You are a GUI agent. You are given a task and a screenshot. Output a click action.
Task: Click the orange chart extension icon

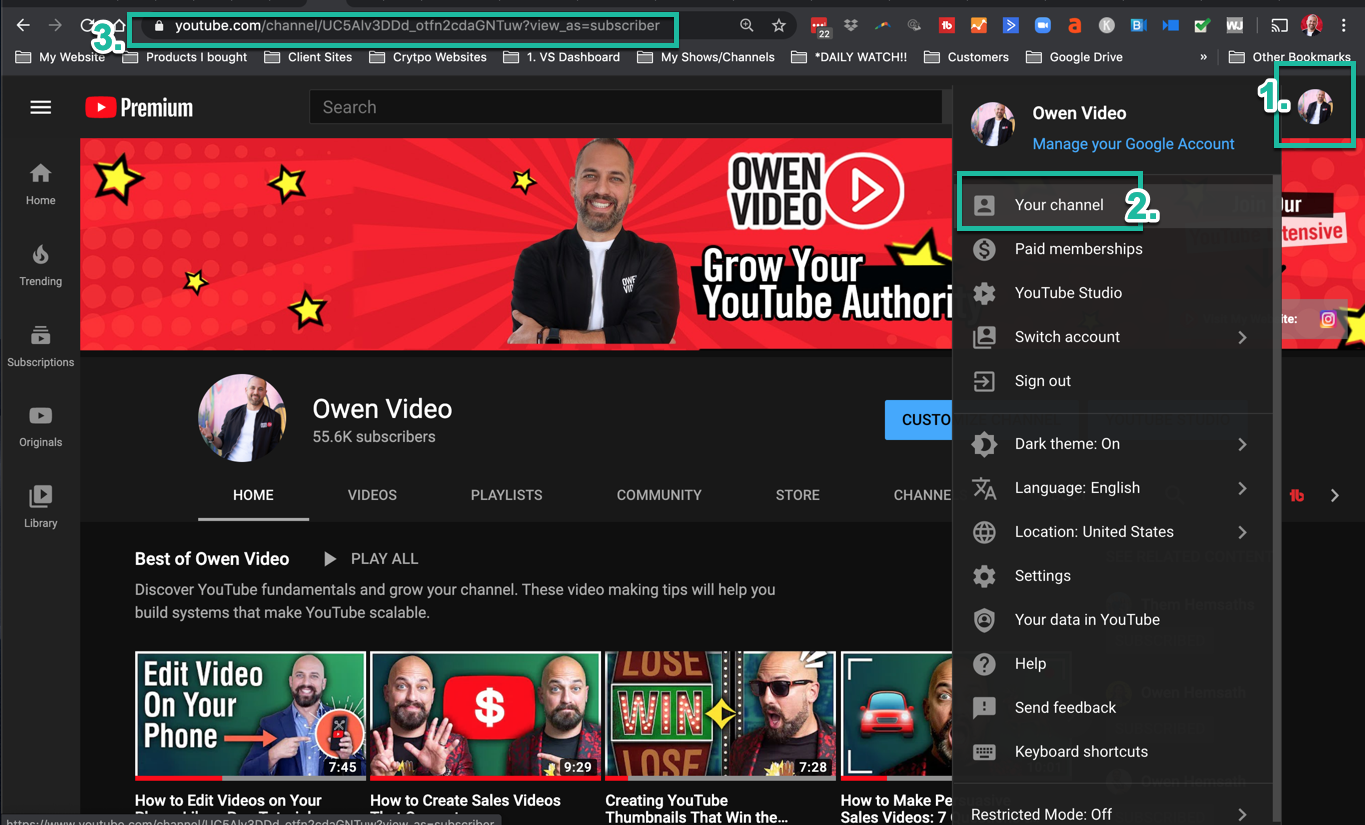[979, 26]
